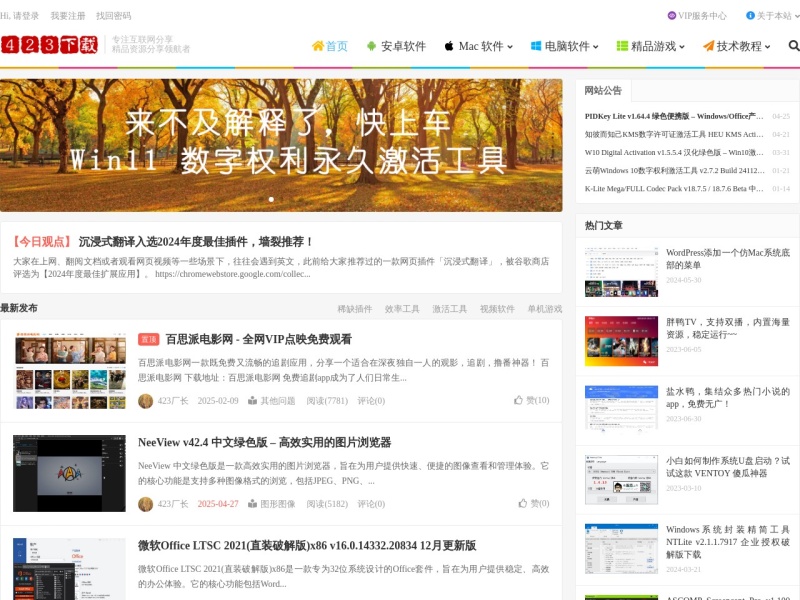Expand the Mac 软件 dropdown
The image size is (800, 600).
[510, 47]
